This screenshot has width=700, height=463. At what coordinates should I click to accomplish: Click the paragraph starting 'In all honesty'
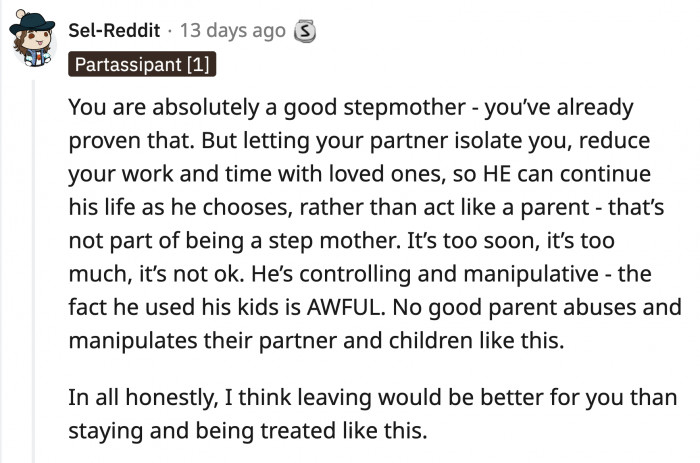tap(373, 414)
